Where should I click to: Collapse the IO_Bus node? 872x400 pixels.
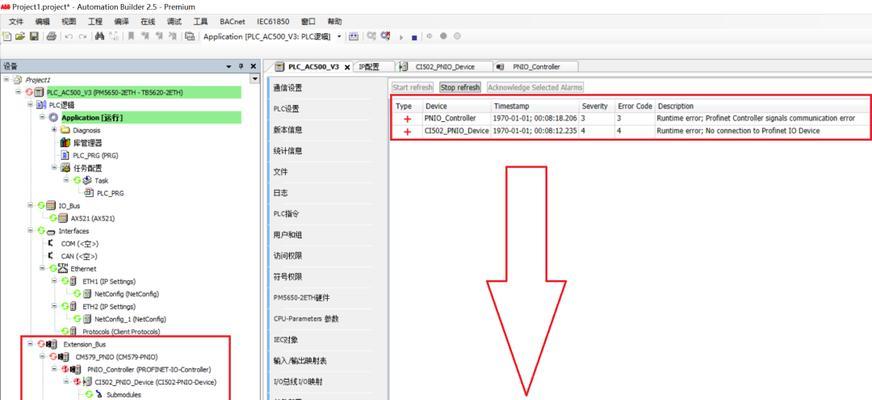tap(31, 205)
